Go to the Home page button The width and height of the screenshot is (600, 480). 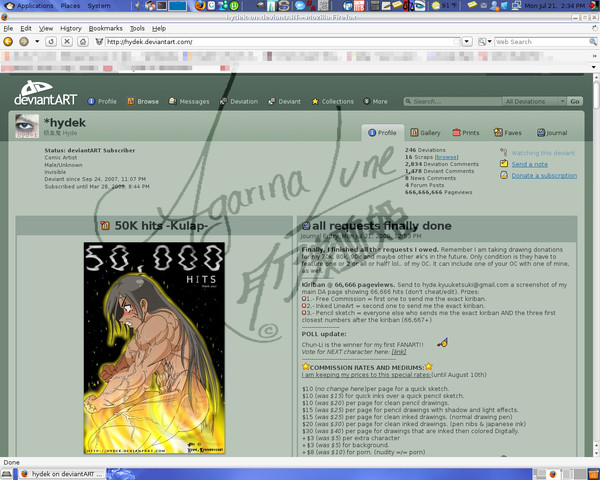83,41
